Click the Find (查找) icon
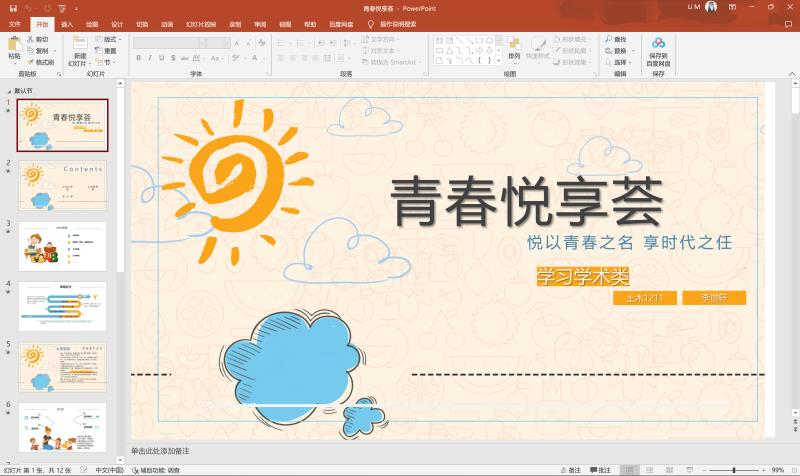The image size is (800, 476). pos(618,39)
